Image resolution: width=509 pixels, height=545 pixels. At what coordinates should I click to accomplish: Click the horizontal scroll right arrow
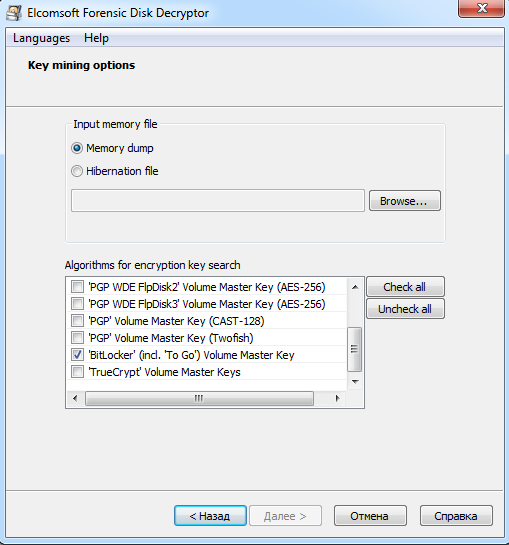337,398
